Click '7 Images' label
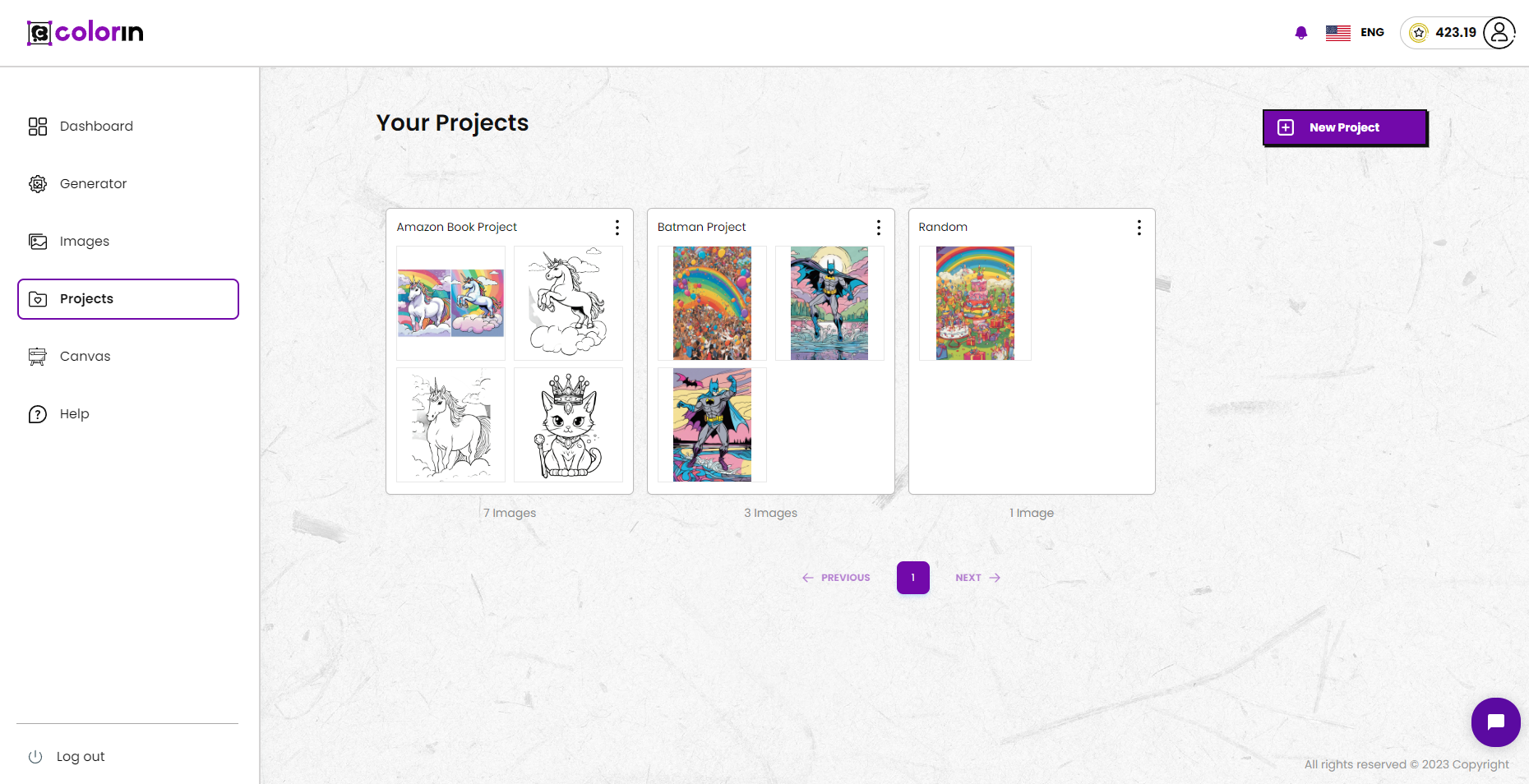 (x=510, y=513)
